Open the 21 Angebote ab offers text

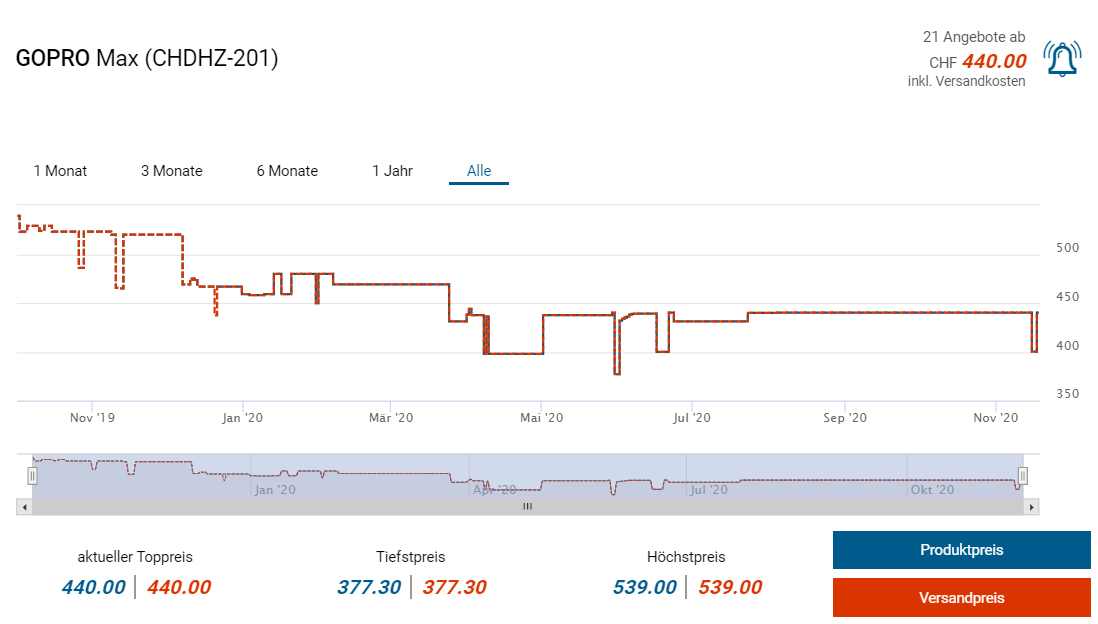click(x=973, y=37)
